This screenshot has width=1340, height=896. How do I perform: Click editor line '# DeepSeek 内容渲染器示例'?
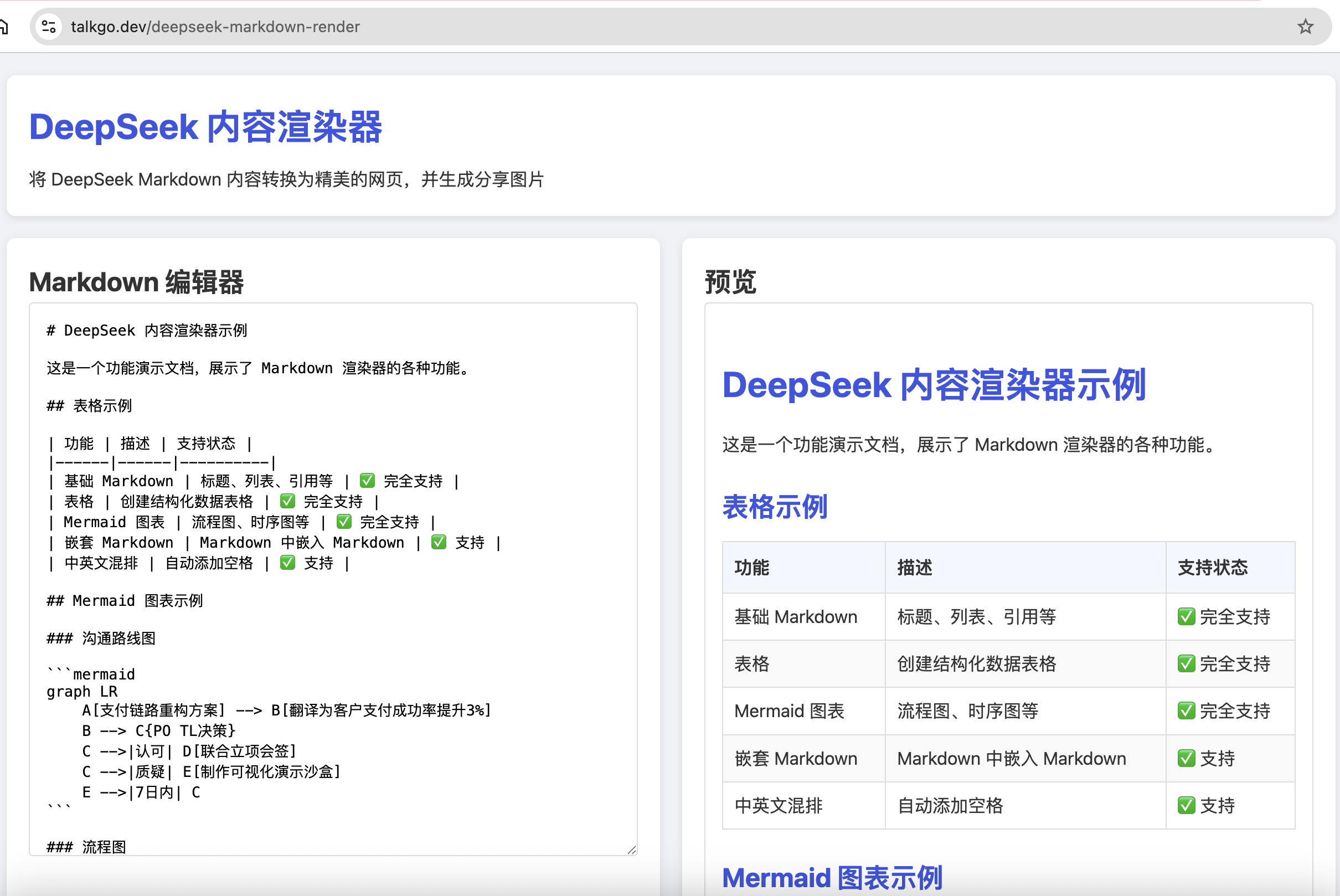[x=147, y=331]
